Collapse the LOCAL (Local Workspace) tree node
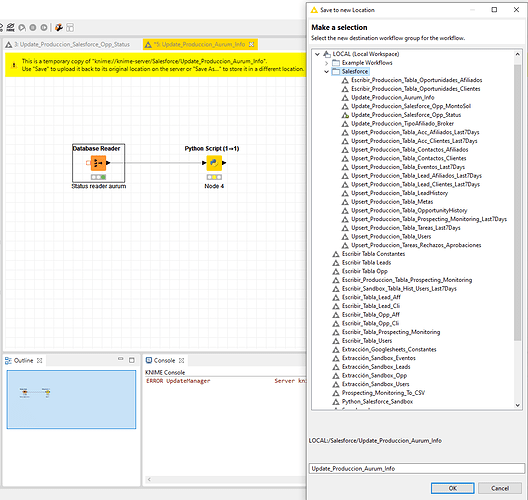The height and width of the screenshot is (500, 528). tap(317, 54)
